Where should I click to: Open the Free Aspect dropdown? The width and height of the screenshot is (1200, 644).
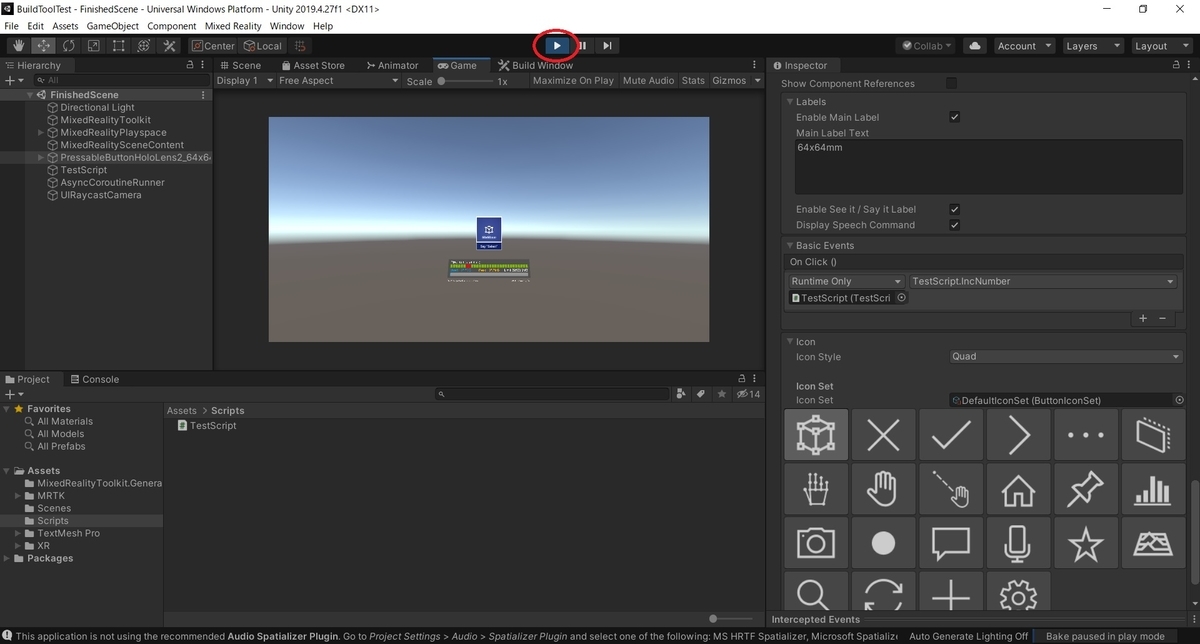click(x=339, y=80)
